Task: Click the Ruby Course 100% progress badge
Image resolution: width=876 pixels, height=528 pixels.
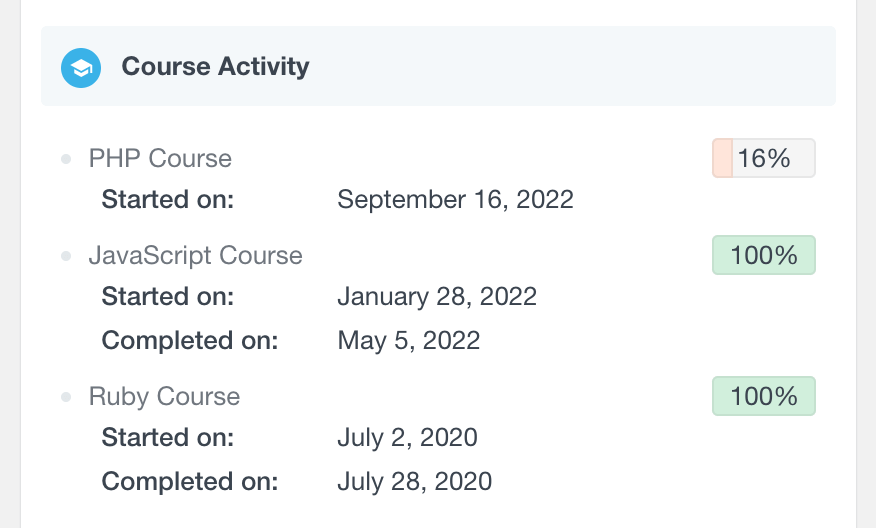Action: coord(764,396)
